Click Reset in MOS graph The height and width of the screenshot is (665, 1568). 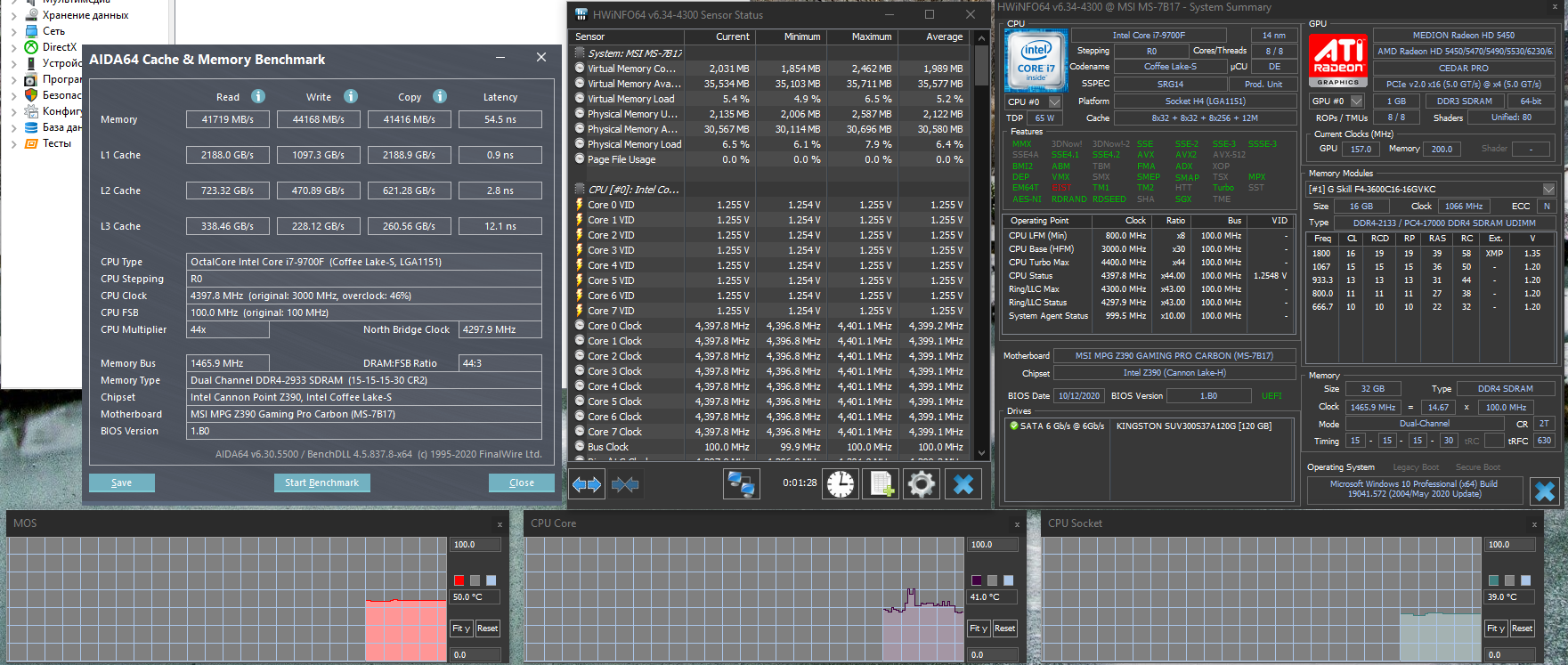(487, 628)
